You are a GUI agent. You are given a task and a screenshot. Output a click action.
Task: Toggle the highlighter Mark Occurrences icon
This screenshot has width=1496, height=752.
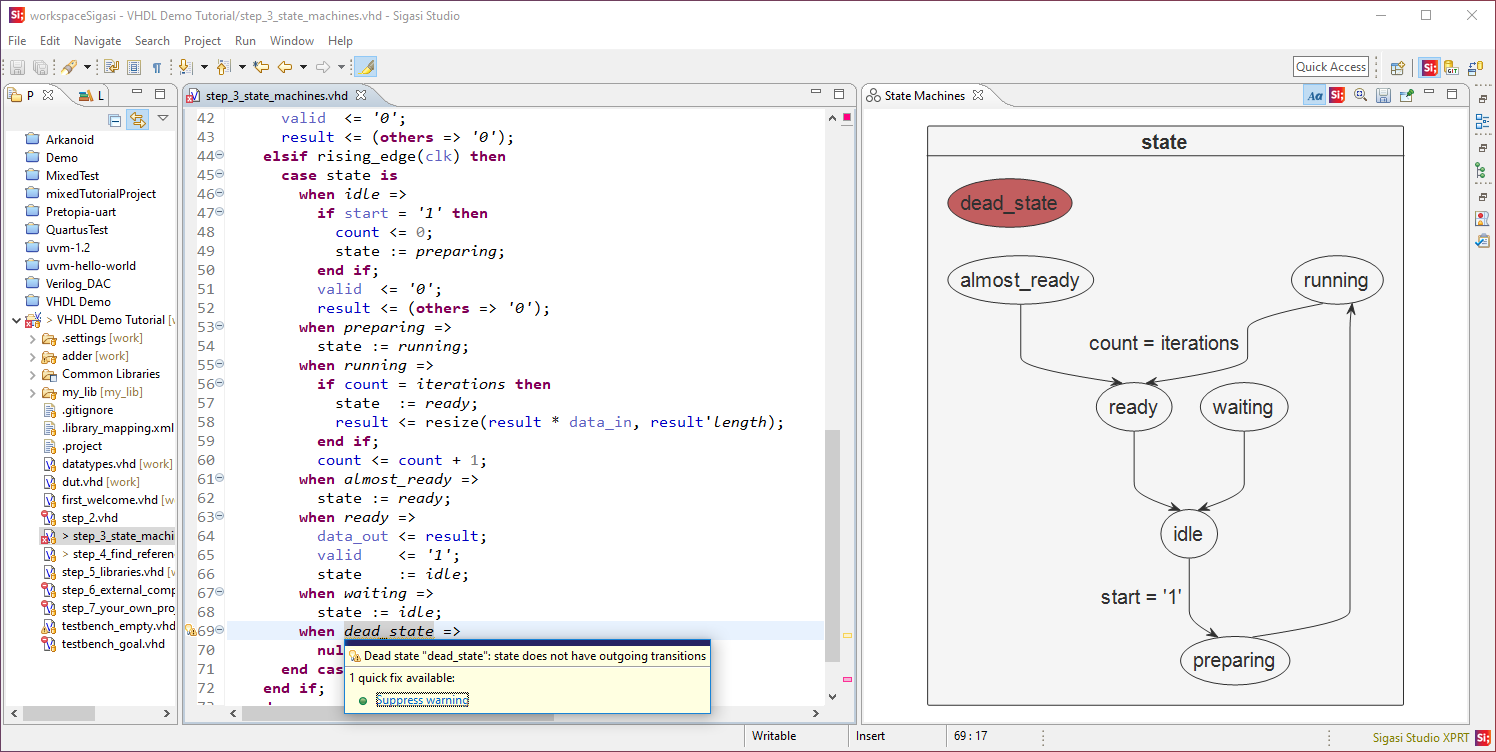point(365,67)
